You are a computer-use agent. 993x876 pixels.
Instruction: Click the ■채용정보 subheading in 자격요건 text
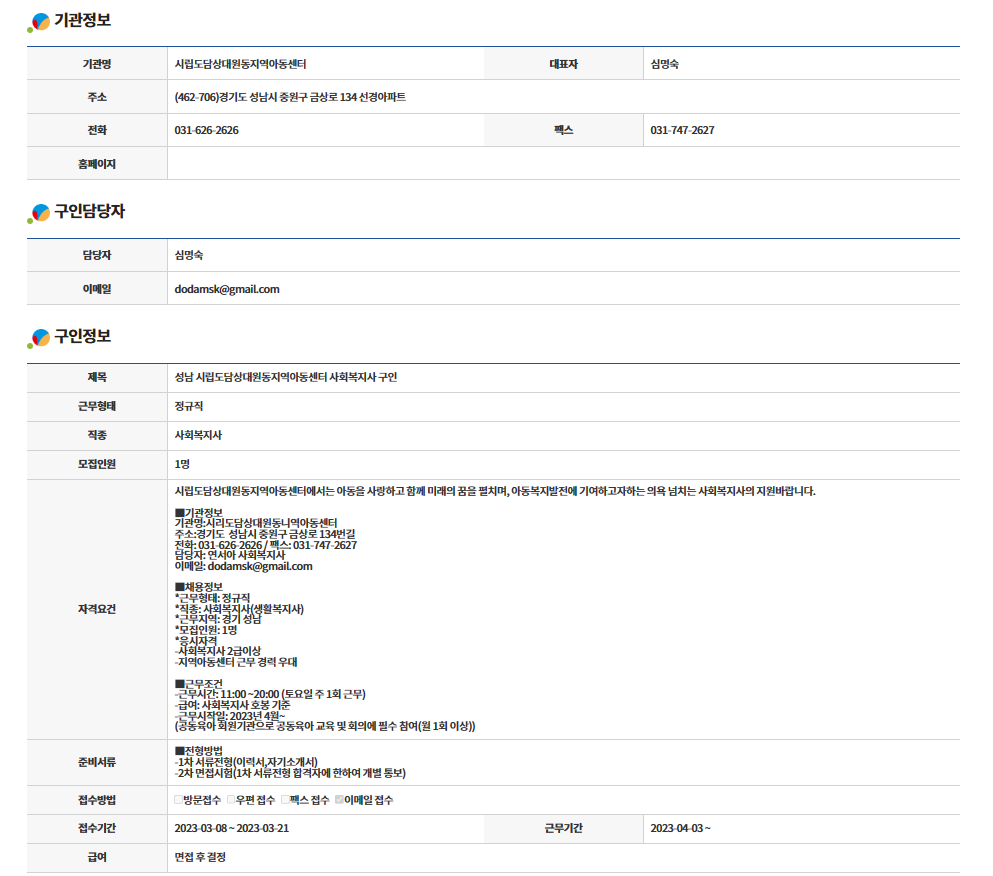(199, 587)
